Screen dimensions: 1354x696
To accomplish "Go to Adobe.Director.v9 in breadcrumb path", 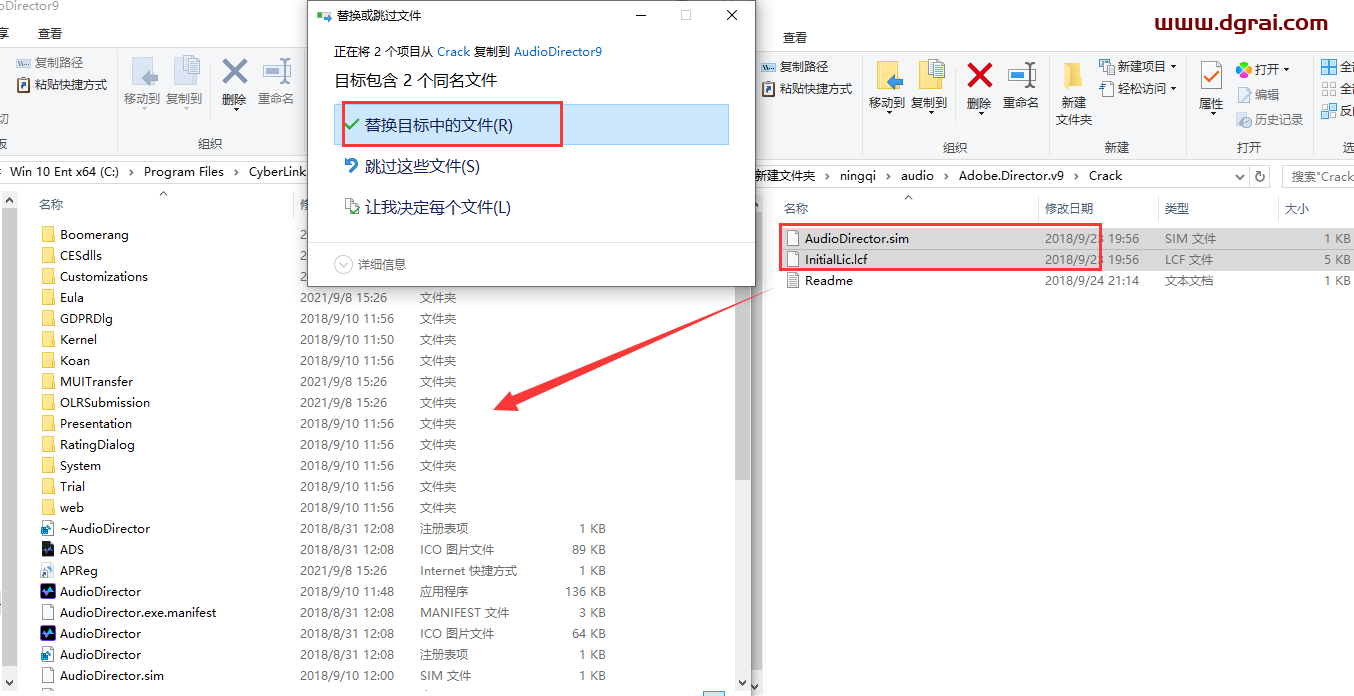I will tap(1011, 175).
